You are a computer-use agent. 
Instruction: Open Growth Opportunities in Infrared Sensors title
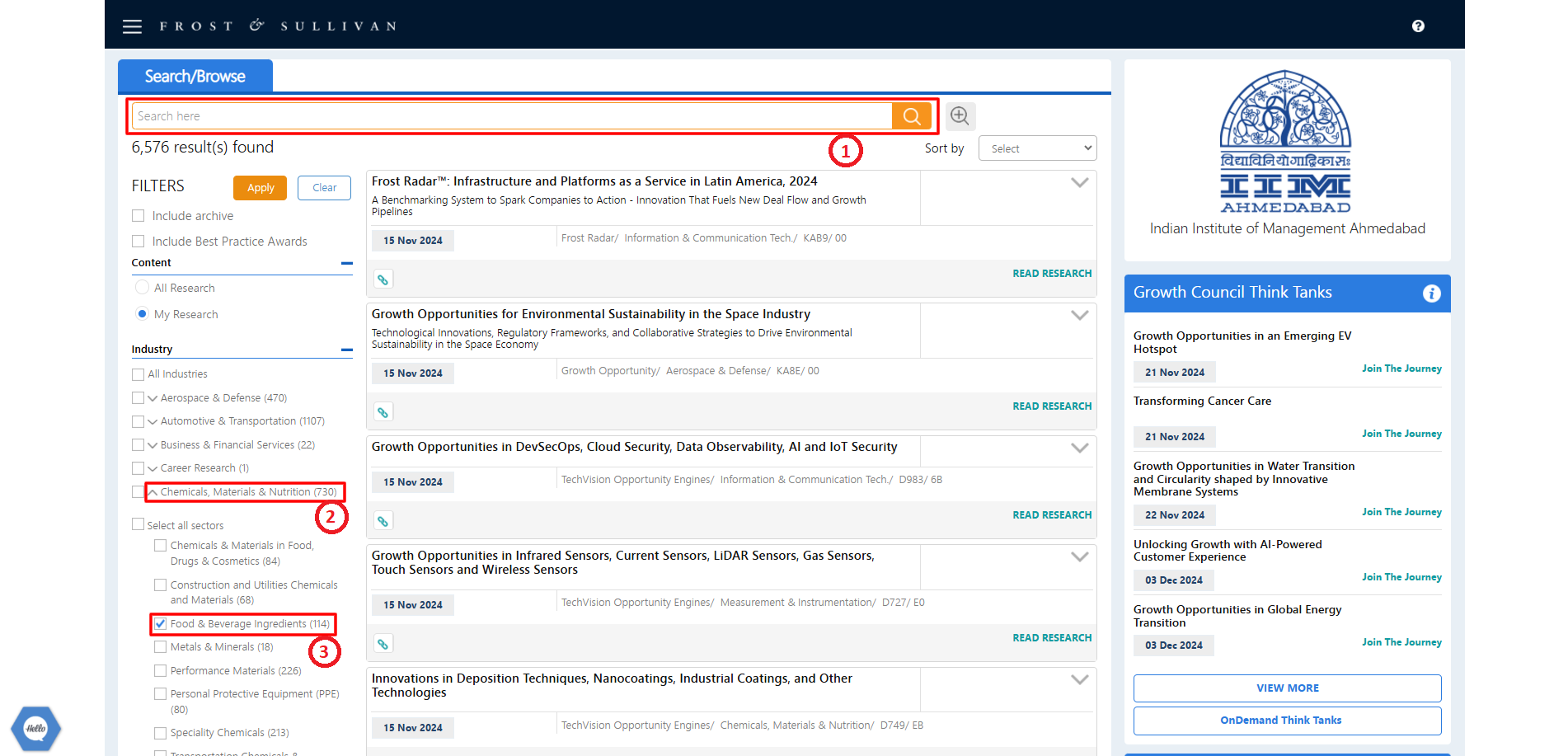(622, 562)
